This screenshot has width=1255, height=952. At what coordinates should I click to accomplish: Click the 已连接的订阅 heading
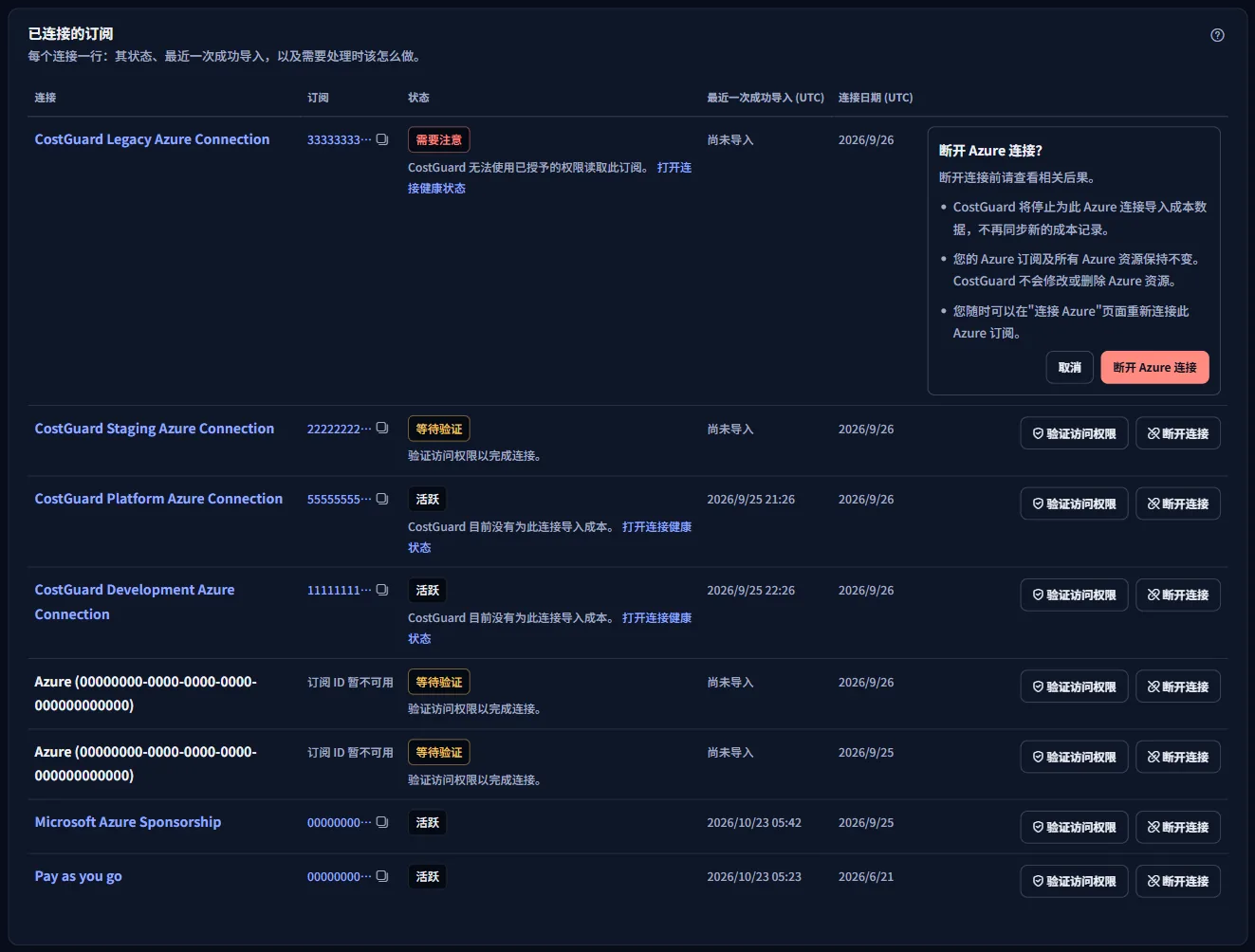click(x=70, y=34)
